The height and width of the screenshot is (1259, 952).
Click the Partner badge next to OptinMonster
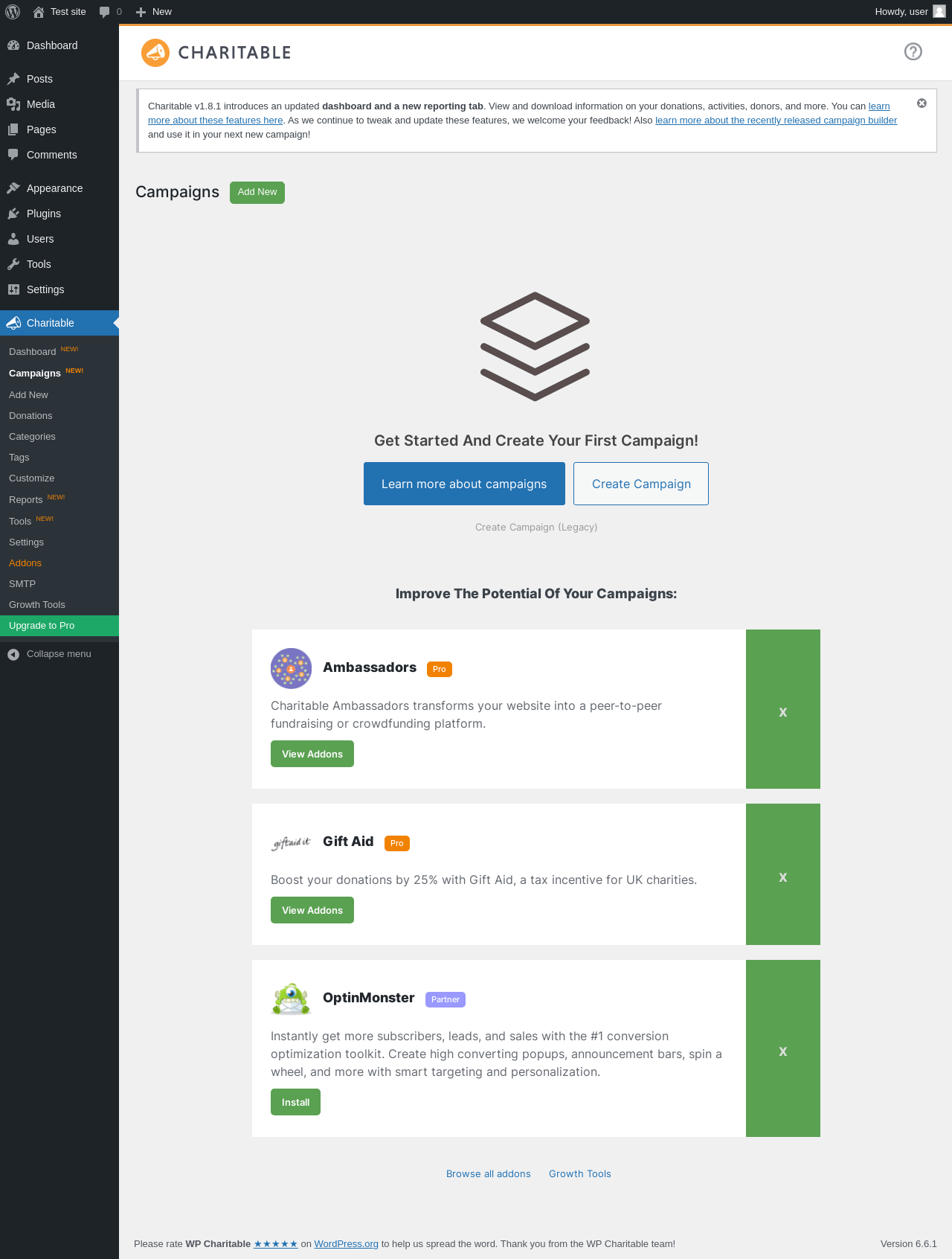[x=446, y=999]
